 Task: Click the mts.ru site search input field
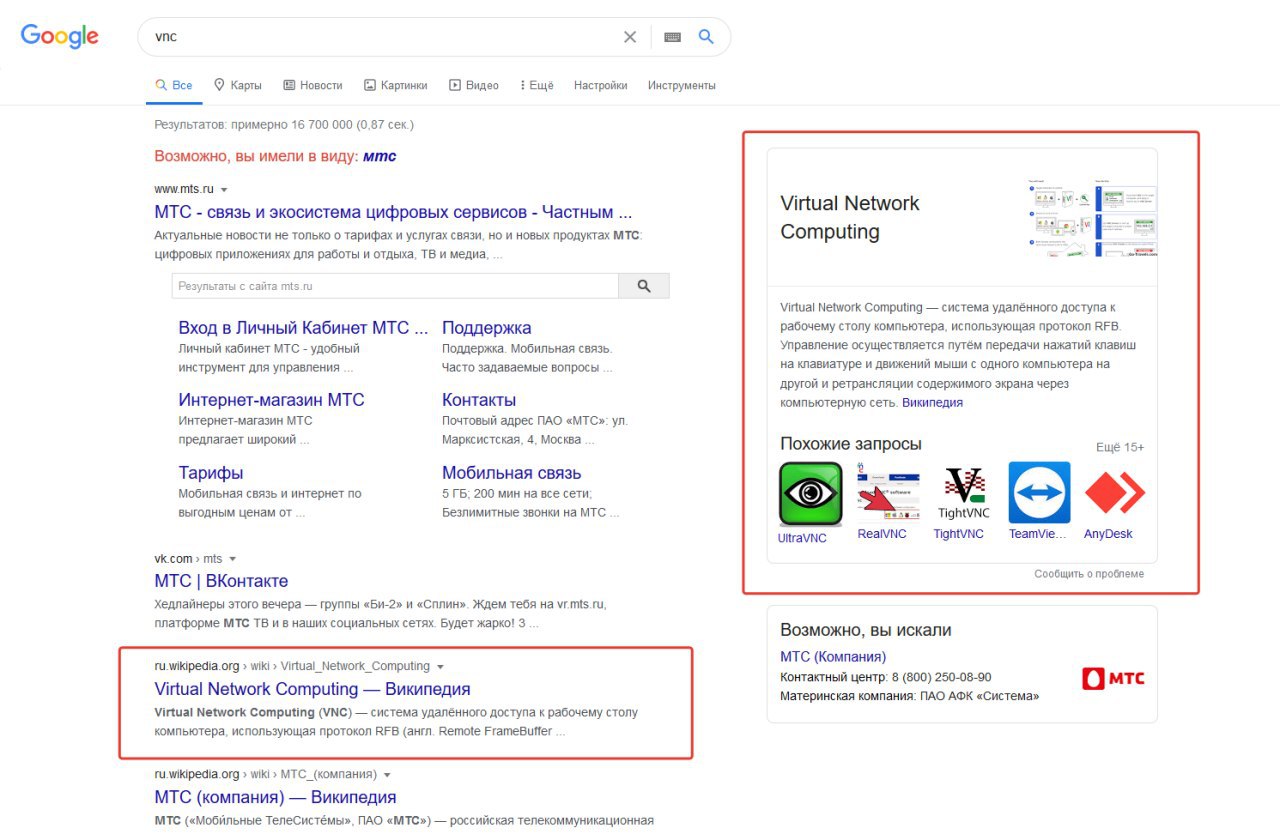coord(395,286)
